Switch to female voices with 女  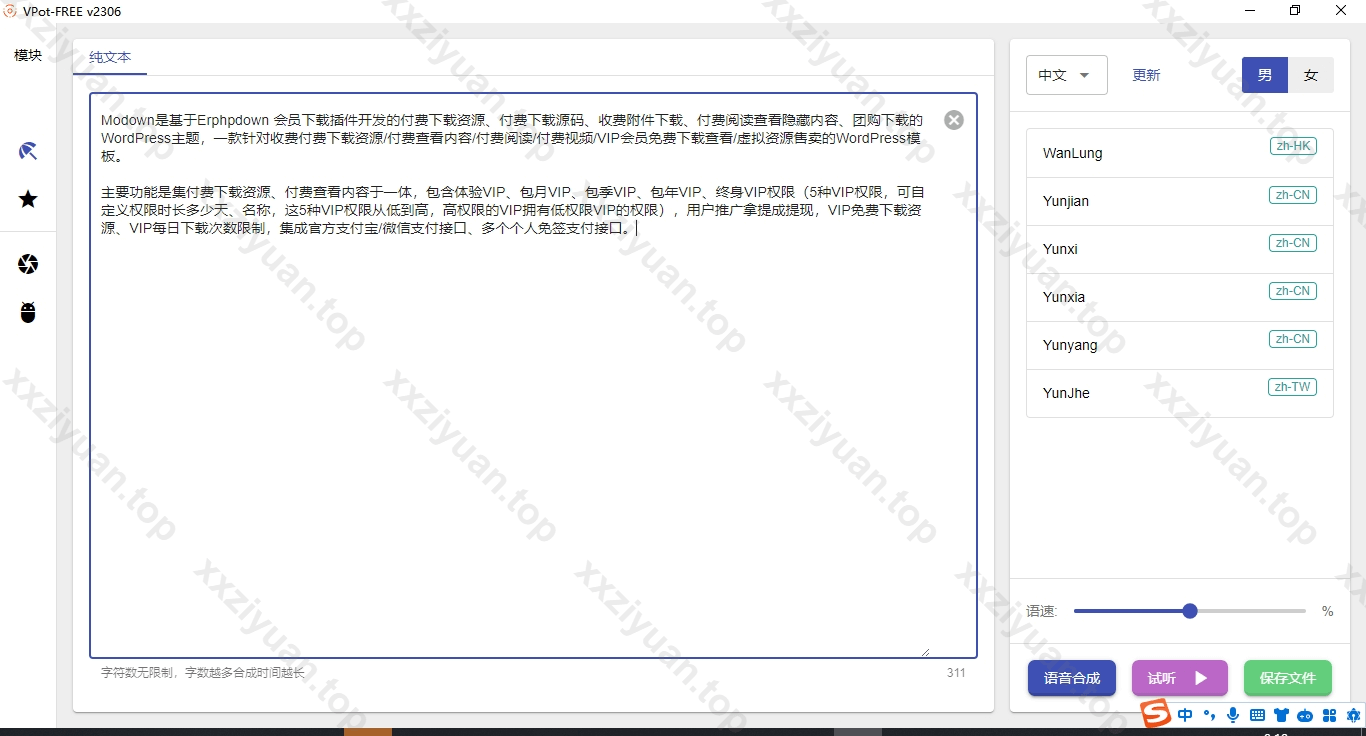coord(1310,75)
